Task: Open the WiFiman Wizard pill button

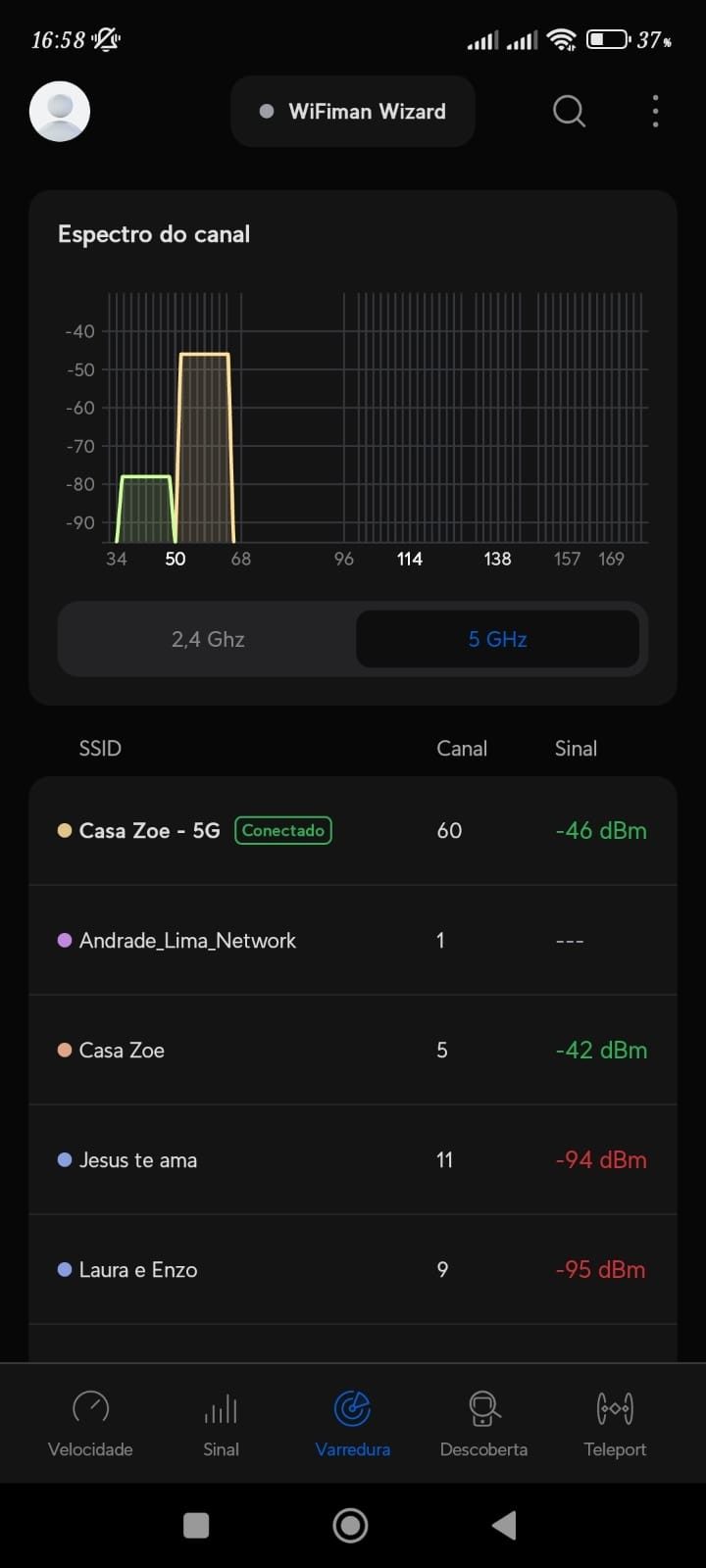Action: coord(353,112)
